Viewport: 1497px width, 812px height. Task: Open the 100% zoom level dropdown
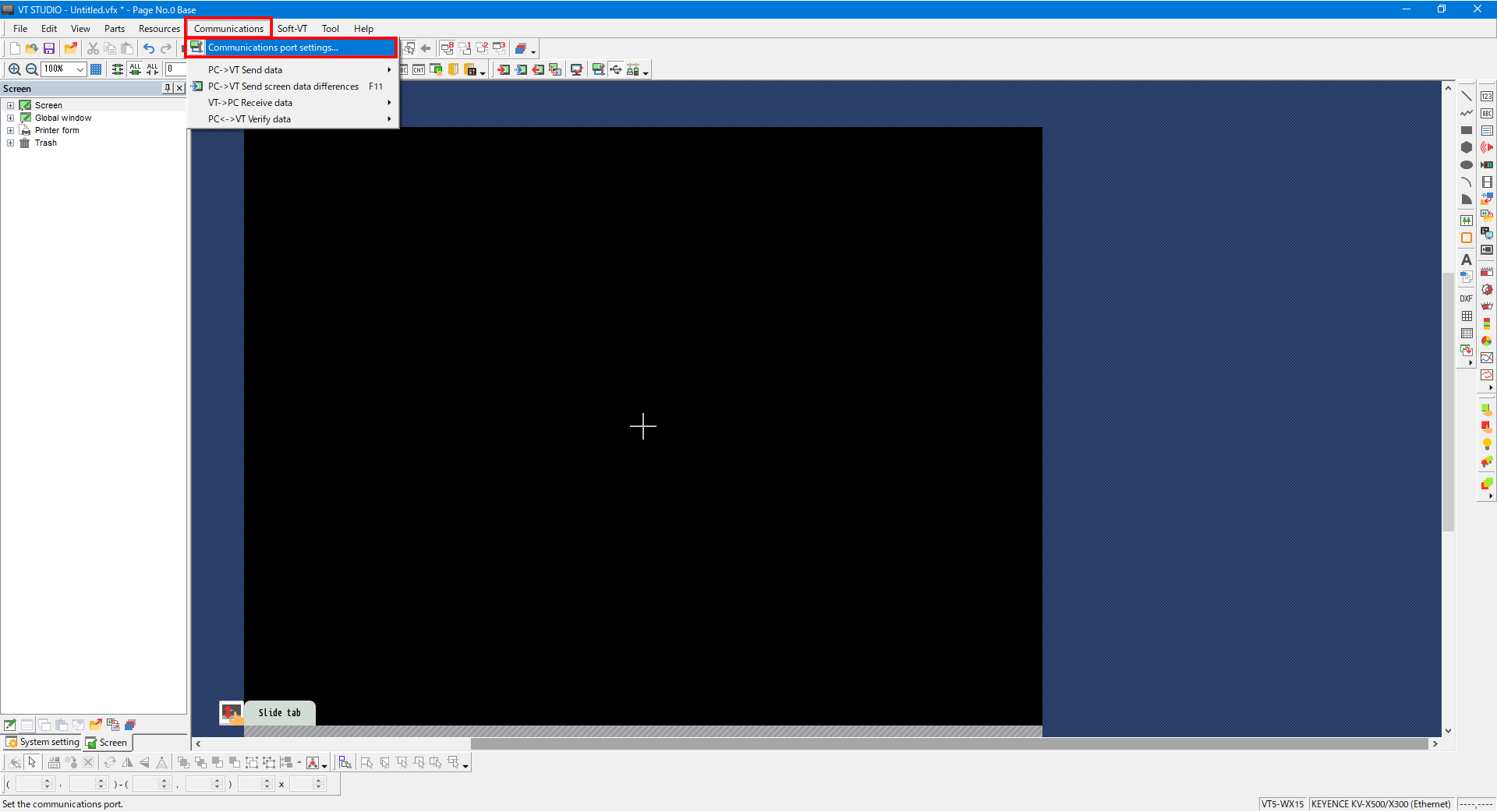coord(80,69)
